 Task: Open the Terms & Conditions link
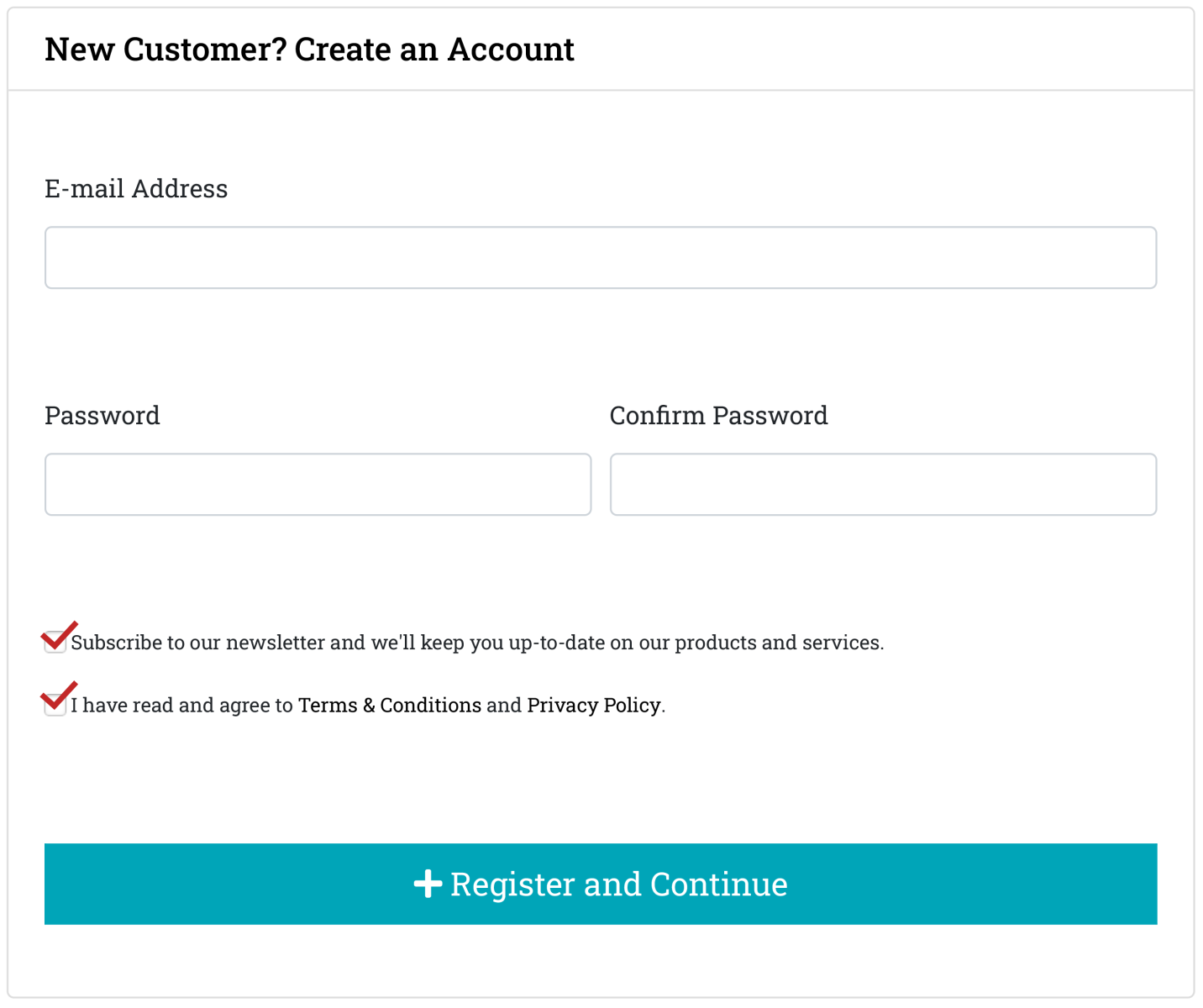point(390,705)
